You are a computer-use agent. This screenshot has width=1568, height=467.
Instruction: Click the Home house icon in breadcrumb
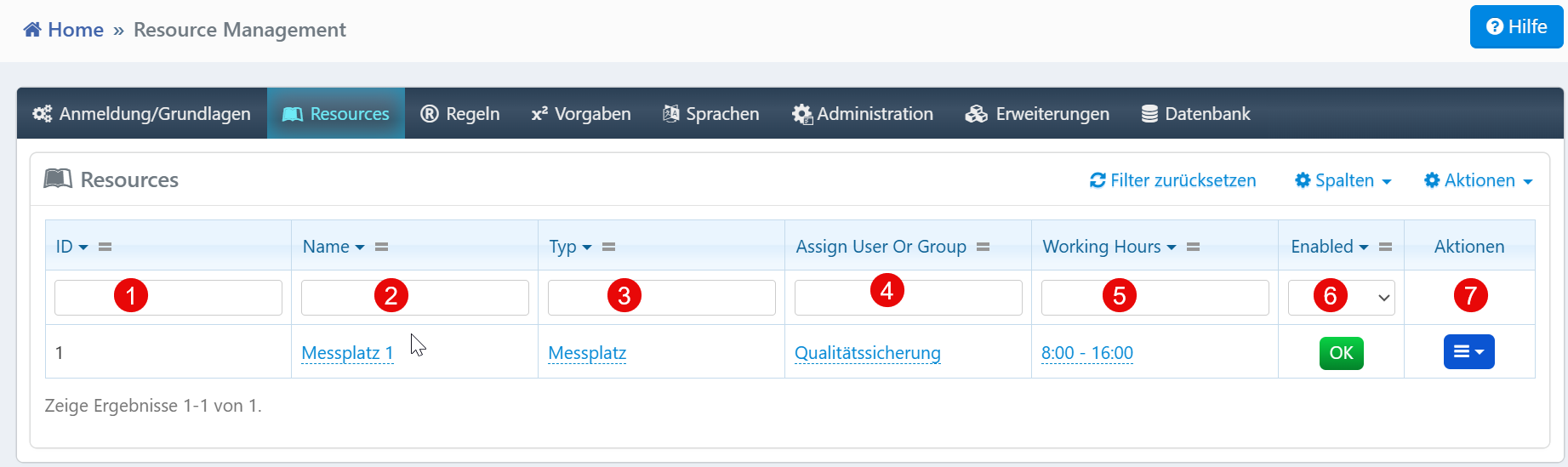pos(32,30)
